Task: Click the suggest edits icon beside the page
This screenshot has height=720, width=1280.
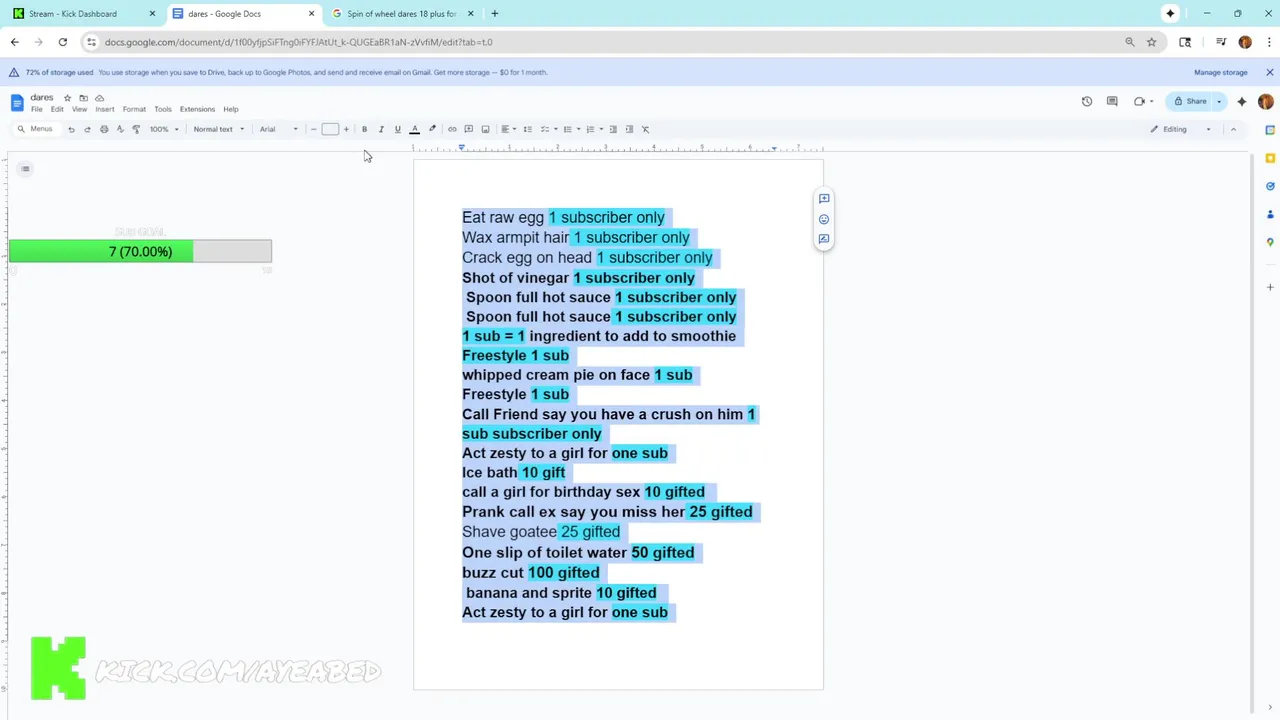Action: (824, 239)
